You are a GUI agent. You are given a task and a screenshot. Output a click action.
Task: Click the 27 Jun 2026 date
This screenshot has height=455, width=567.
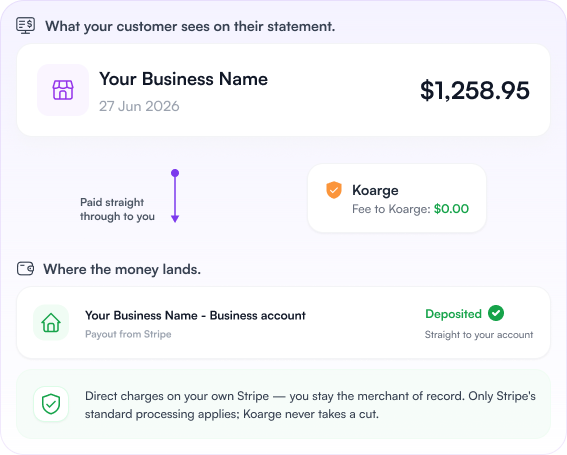[x=139, y=106]
